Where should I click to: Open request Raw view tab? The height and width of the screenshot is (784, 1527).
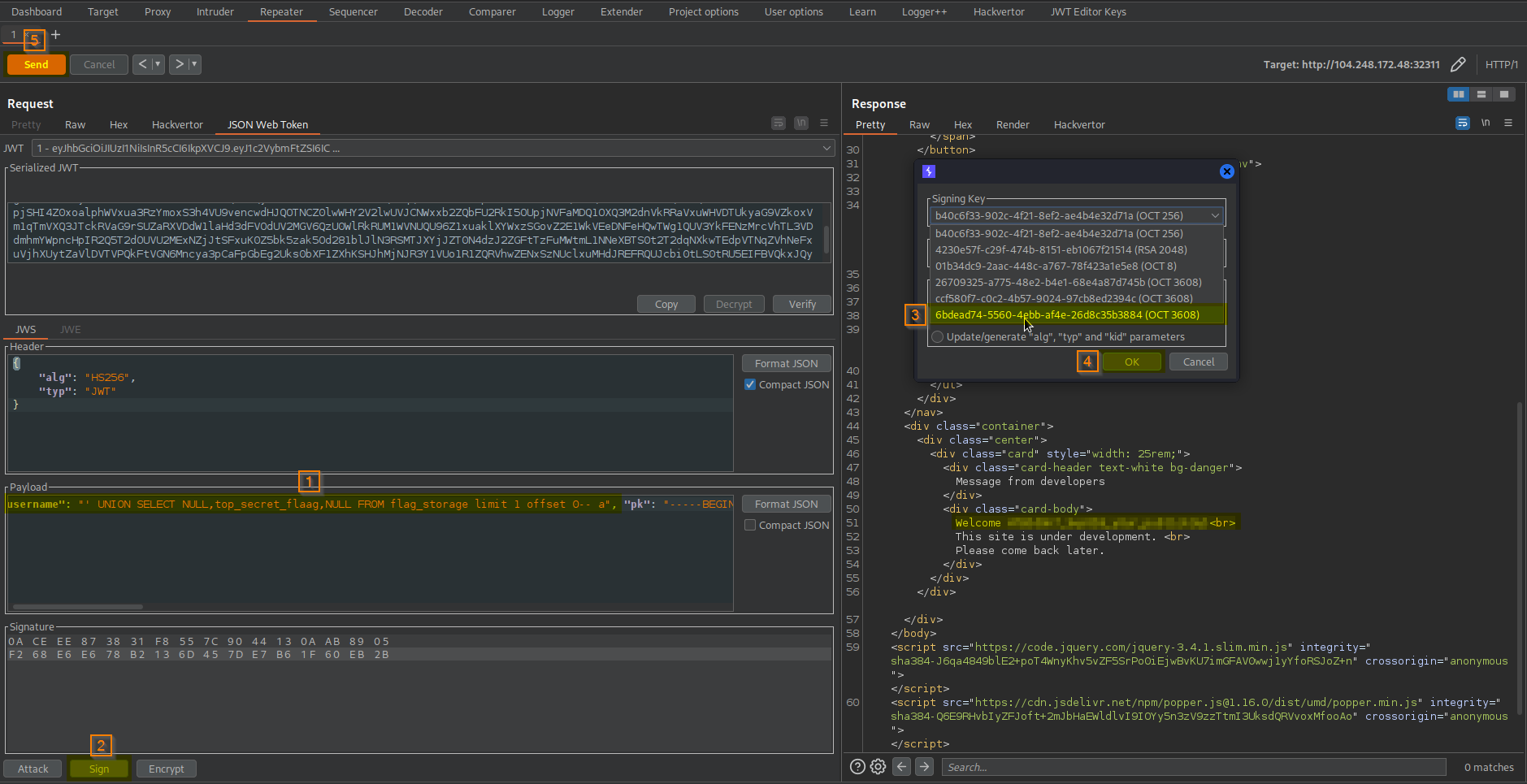pyautogui.click(x=75, y=124)
